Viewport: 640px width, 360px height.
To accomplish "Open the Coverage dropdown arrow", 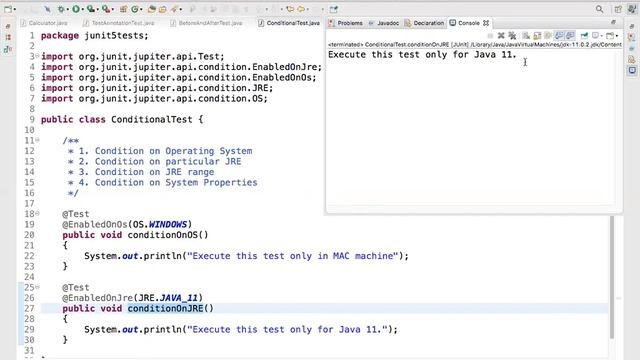I will tap(98, 9).
